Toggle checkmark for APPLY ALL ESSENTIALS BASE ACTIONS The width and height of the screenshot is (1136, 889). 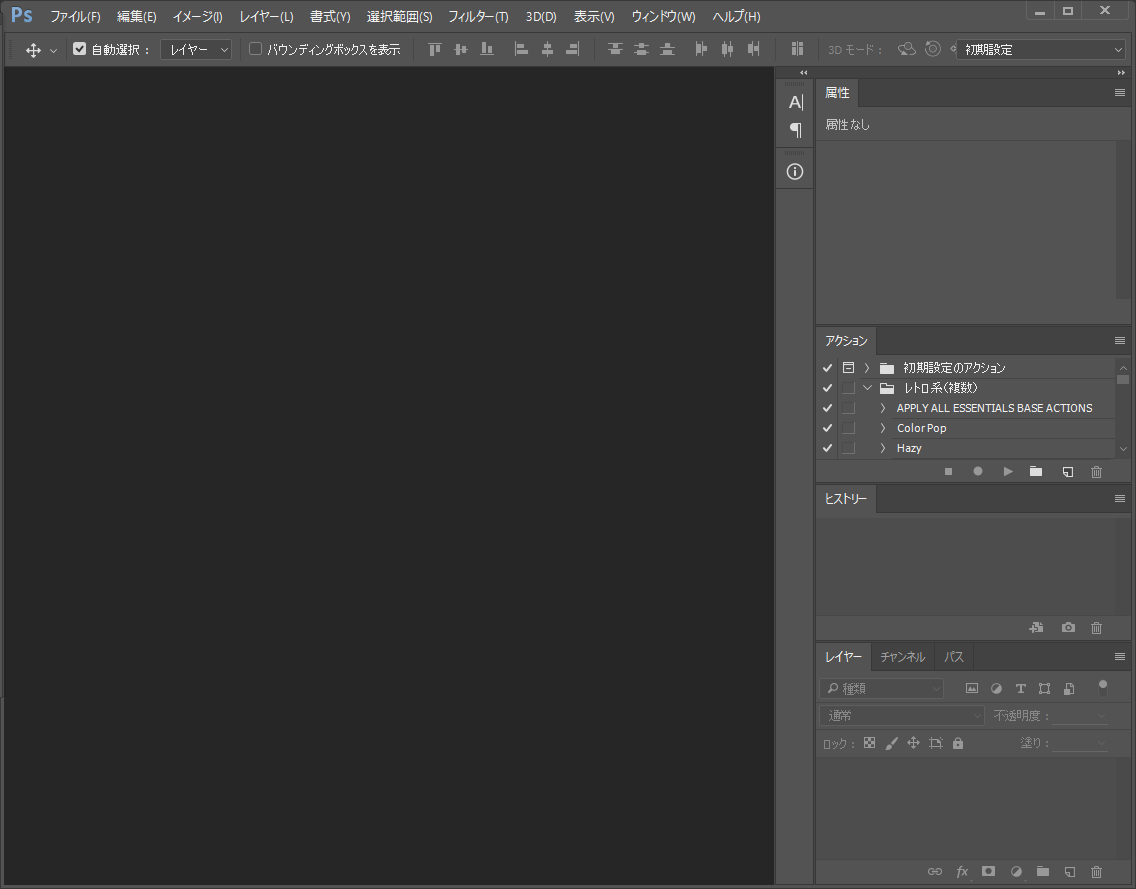pyautogui.click(x=827, y=408)
